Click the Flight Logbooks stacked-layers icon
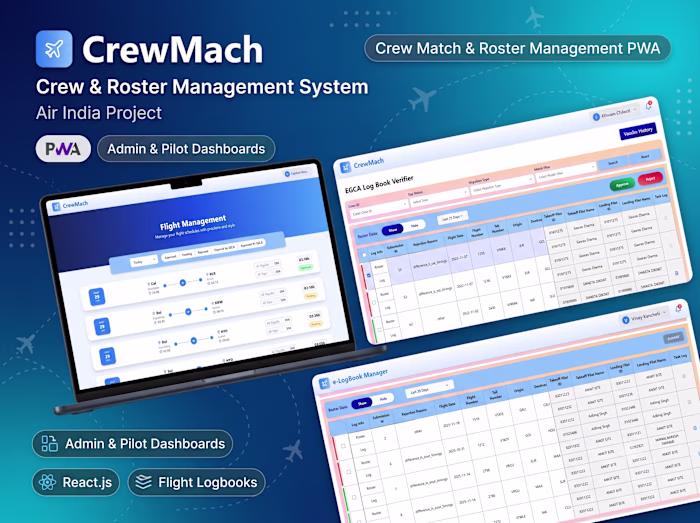This screenshot has height=523, width=700. (143, 482)
